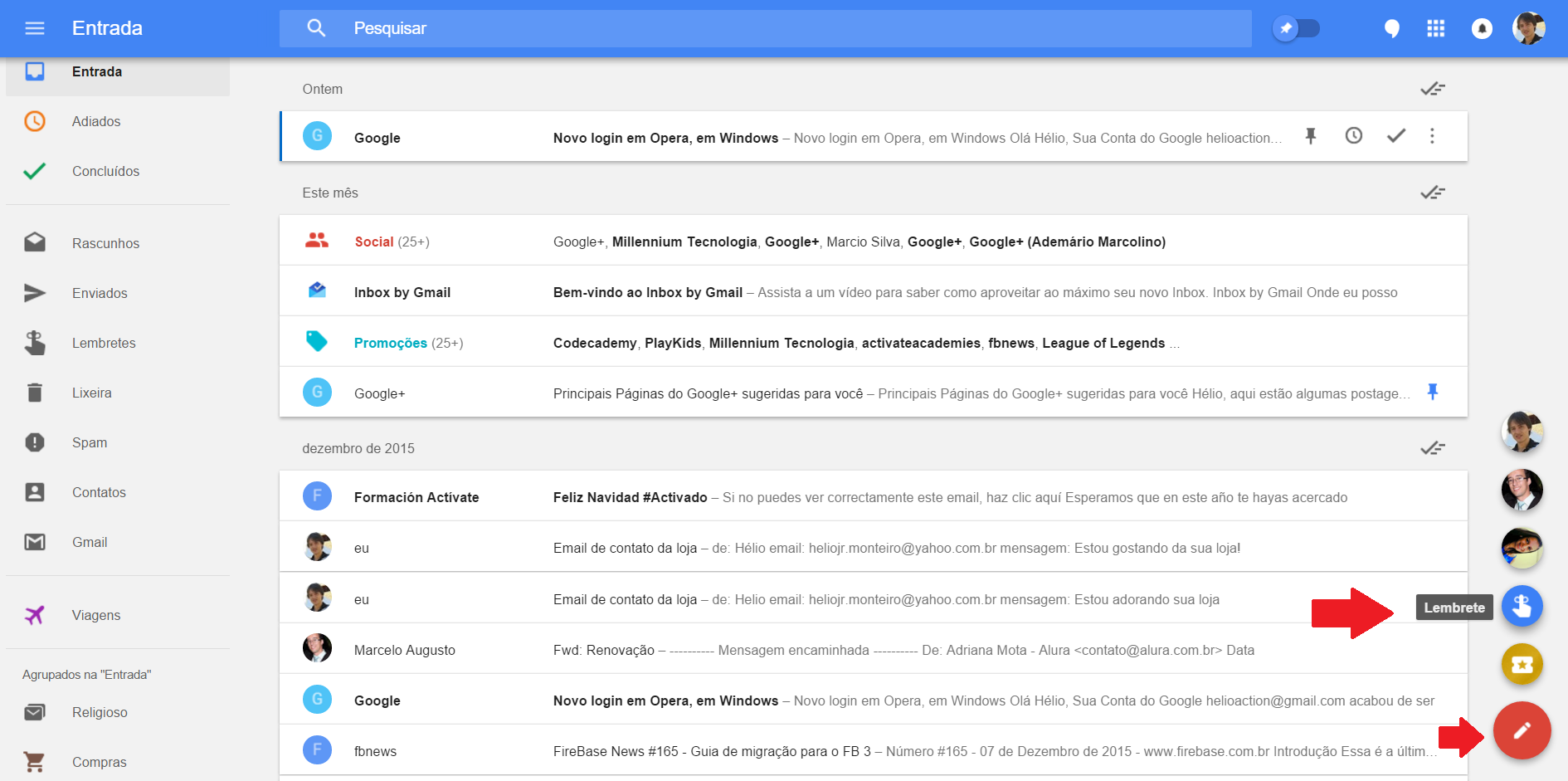Open email 'Estou adorando sua loja'
Image resolution: width=1568 pixels, height=781 pixels.
[874, 598]
